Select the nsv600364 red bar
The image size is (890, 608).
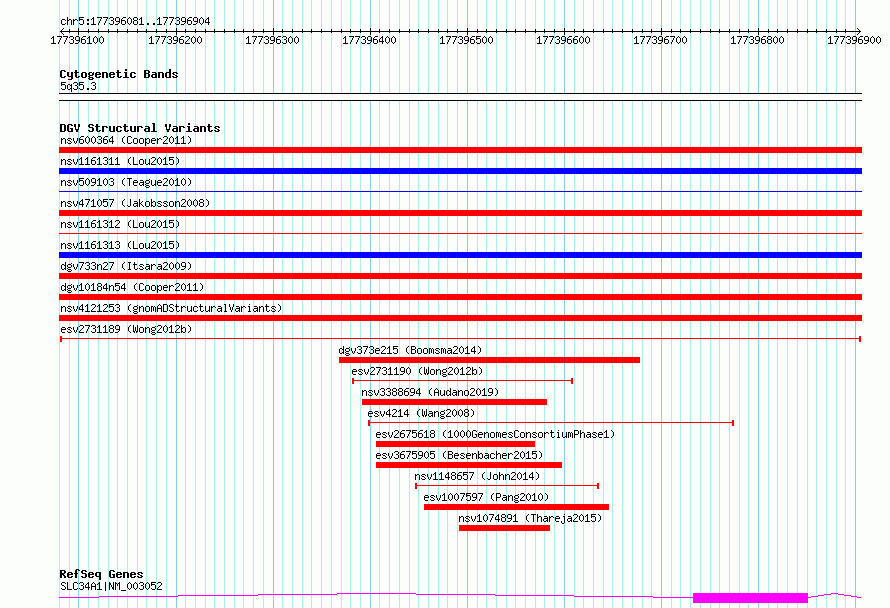(x=460, y=150)
